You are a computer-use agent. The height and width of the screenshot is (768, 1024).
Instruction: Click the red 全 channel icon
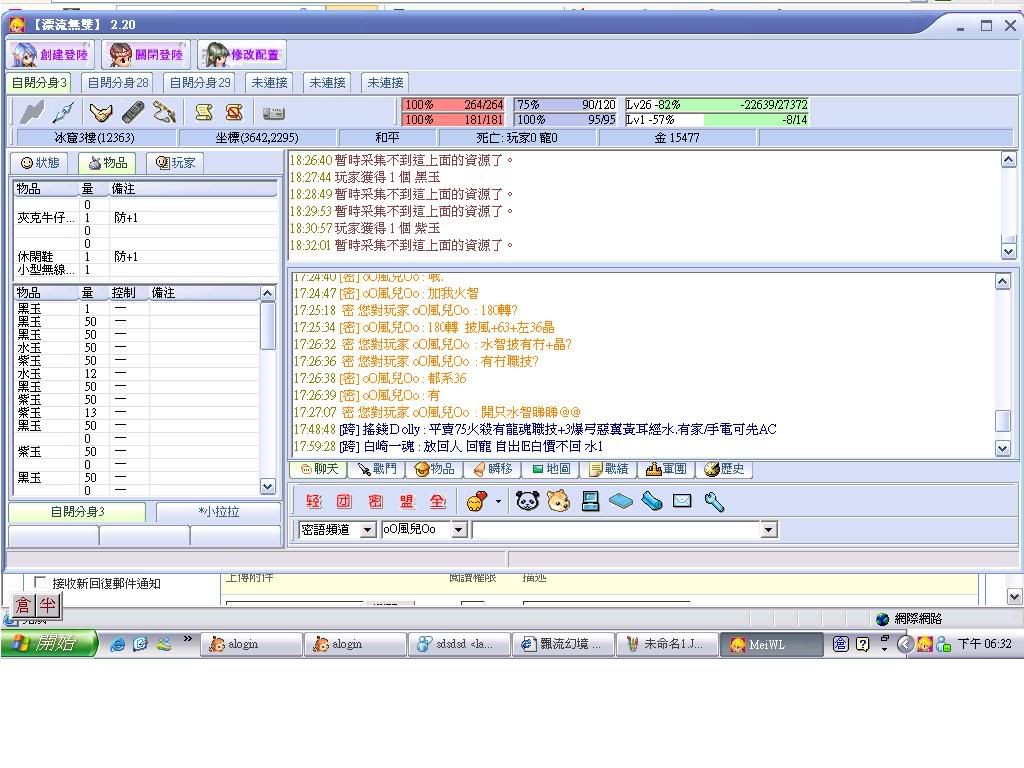pyautogui.click(x=438, y=501)
